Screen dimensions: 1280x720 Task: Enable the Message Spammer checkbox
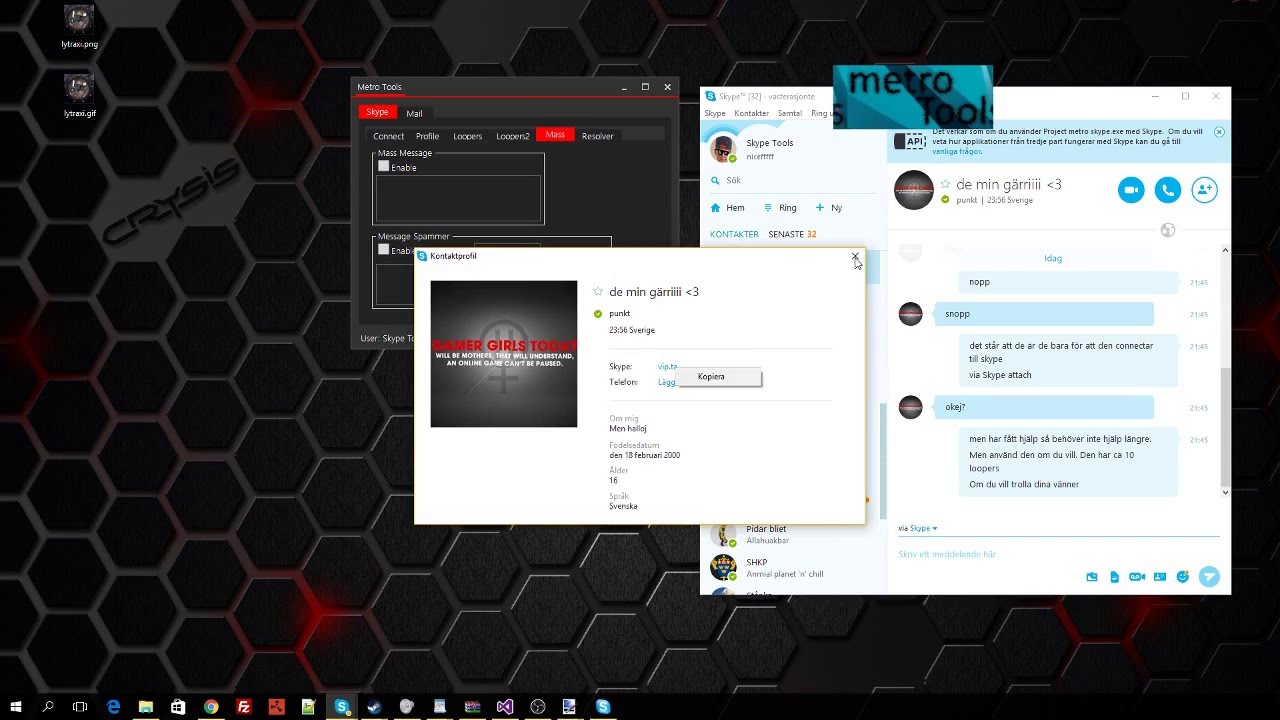click(x=383, y=250)
